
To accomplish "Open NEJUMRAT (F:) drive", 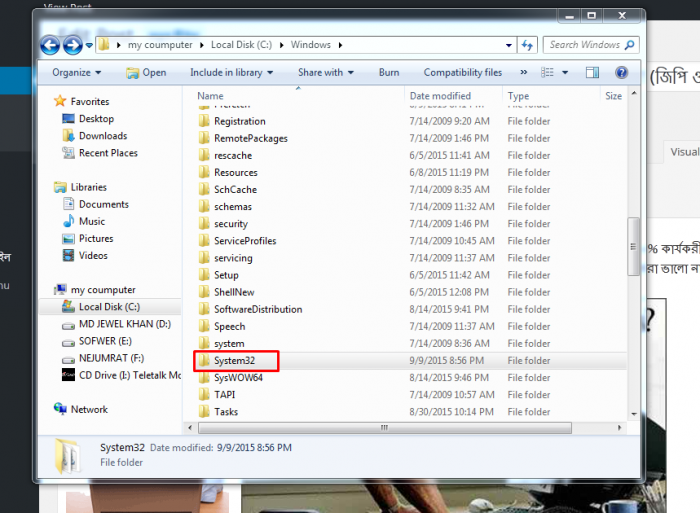I will pos(111,358).
